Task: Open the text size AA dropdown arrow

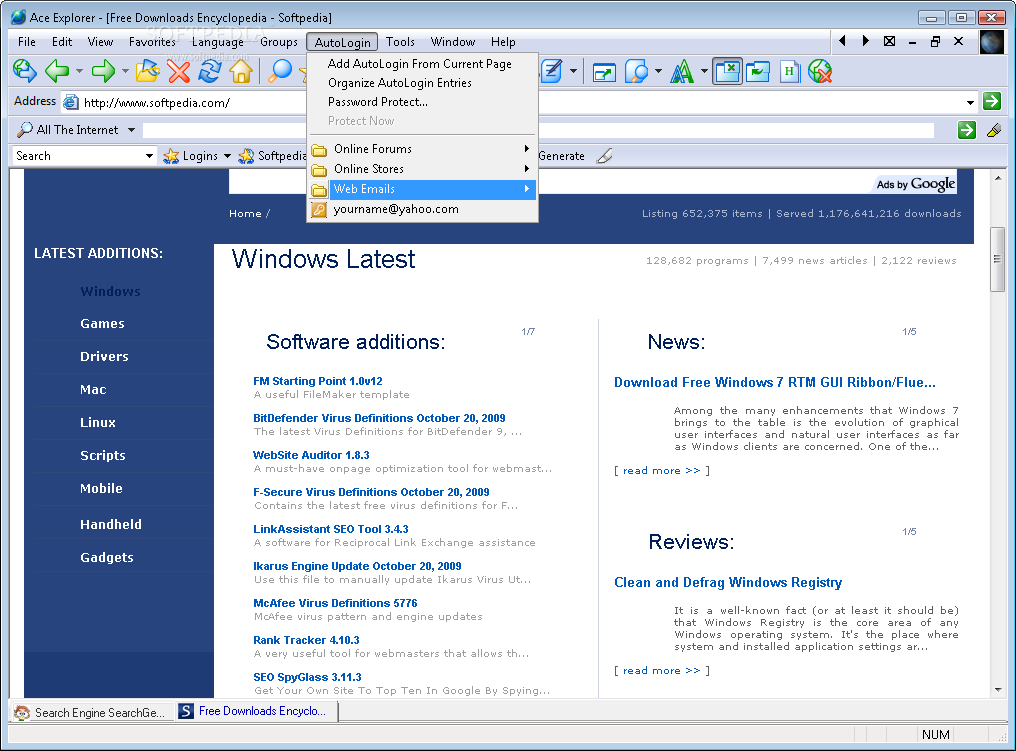Action: pyautogui.click(x=704, y=72)
